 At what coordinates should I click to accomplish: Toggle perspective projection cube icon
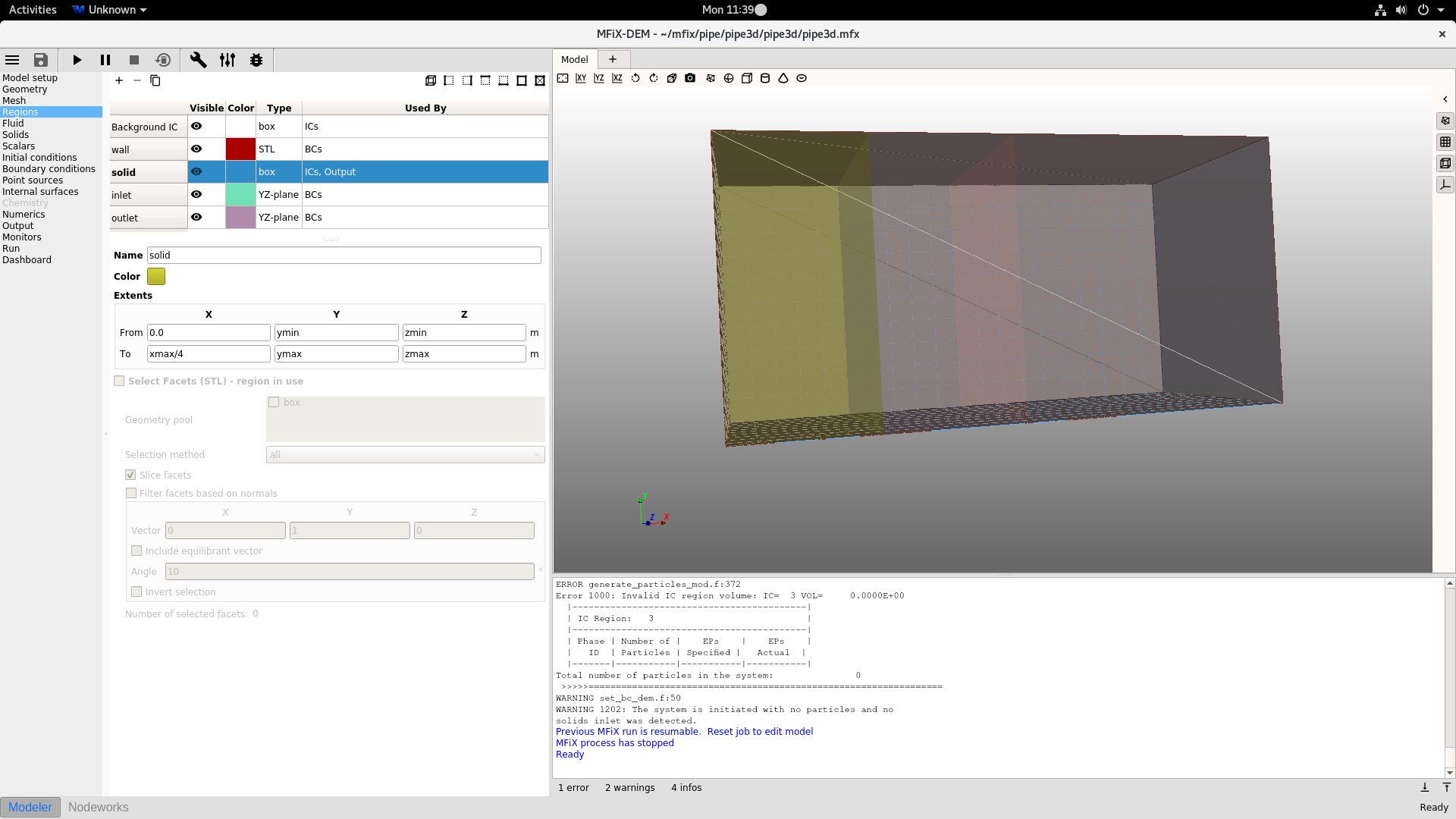(x=672, y=78)
